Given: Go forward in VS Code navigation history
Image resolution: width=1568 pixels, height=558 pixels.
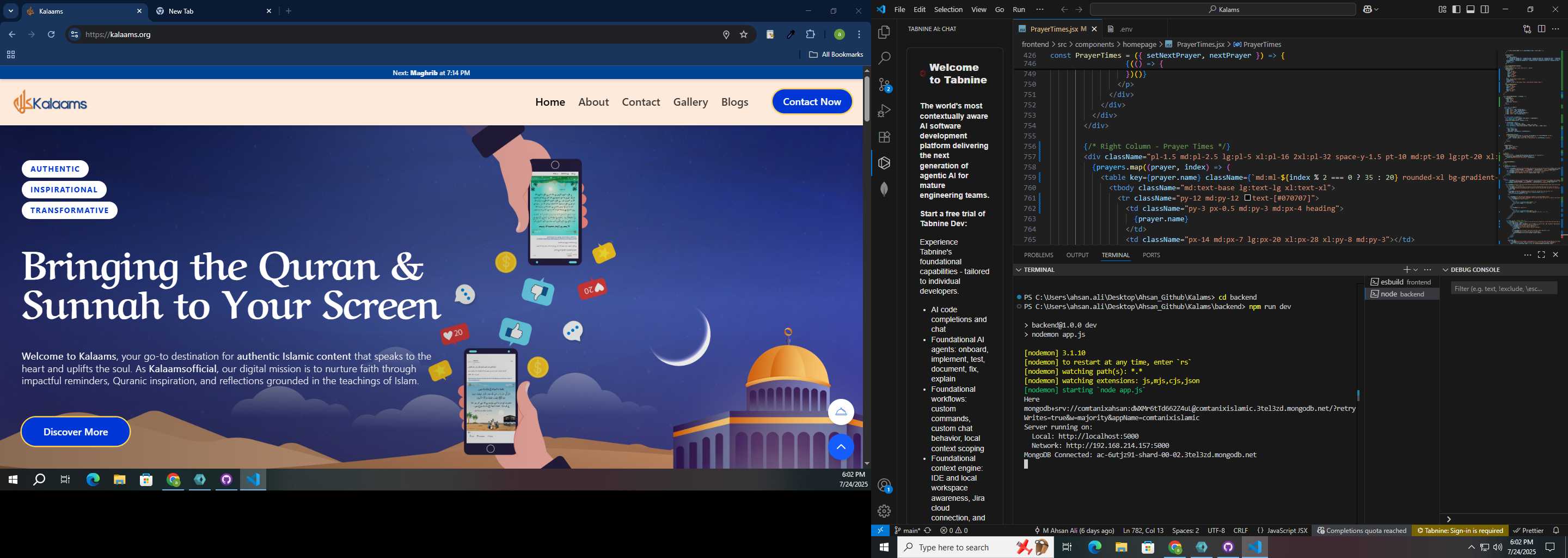Looking at the screenshot, I should click(x=1079, y=10).
